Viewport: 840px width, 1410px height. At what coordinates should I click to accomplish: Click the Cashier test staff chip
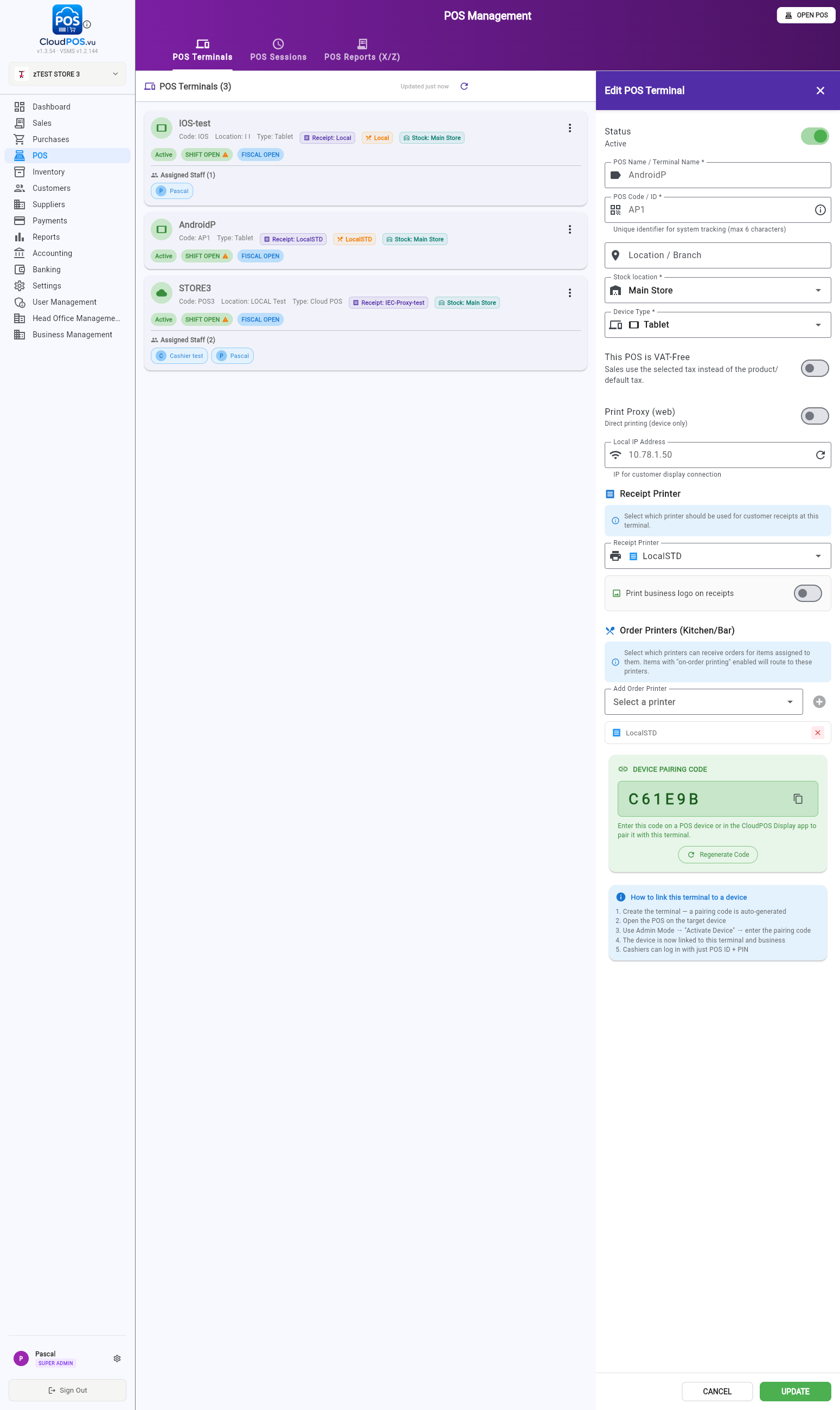click(179, 356)
